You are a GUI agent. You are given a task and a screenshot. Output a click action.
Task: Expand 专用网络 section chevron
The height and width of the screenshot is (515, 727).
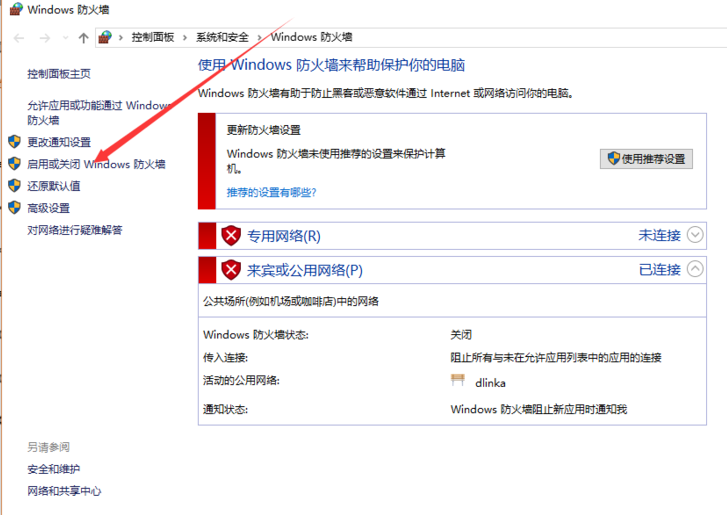[x=695, y=235]
